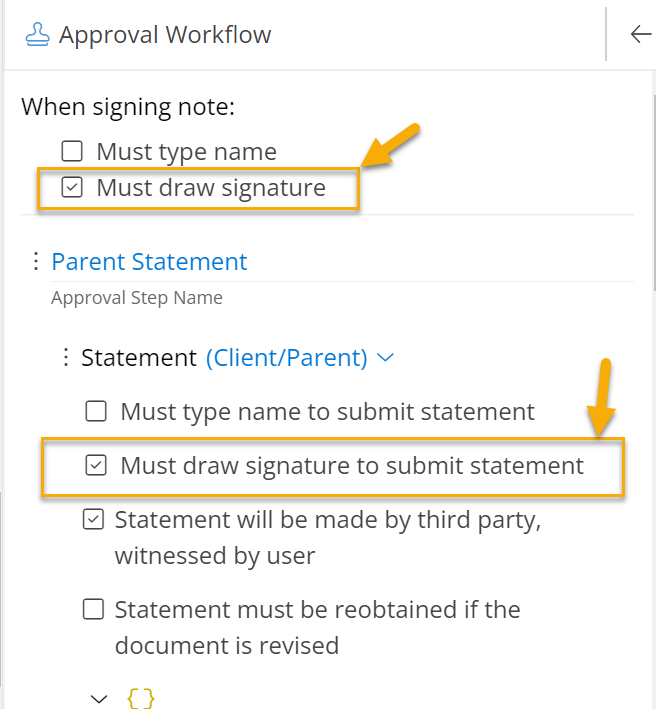Click the curly braces icon
The image size is (656, 709).
[141, 698]
